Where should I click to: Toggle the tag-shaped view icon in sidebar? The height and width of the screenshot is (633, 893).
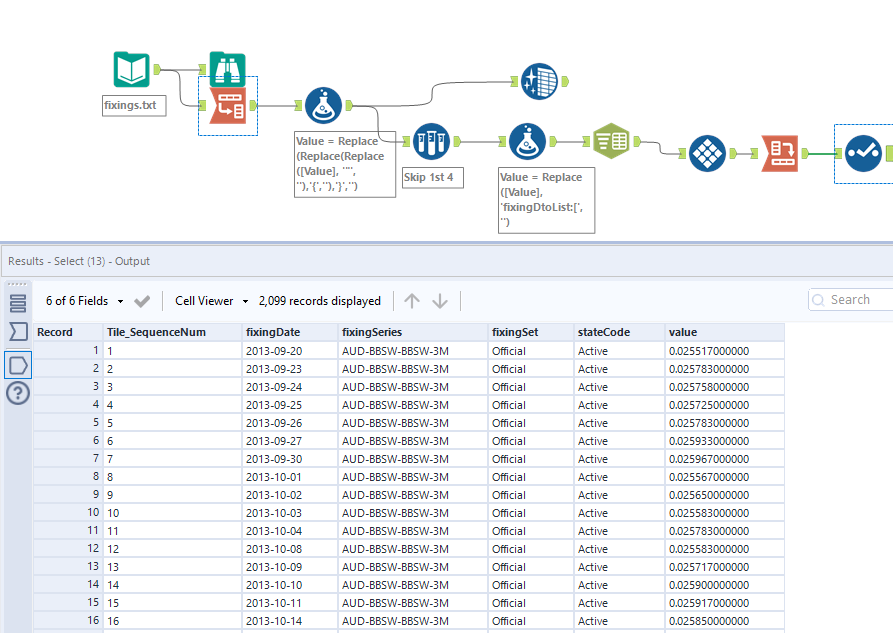16,365
